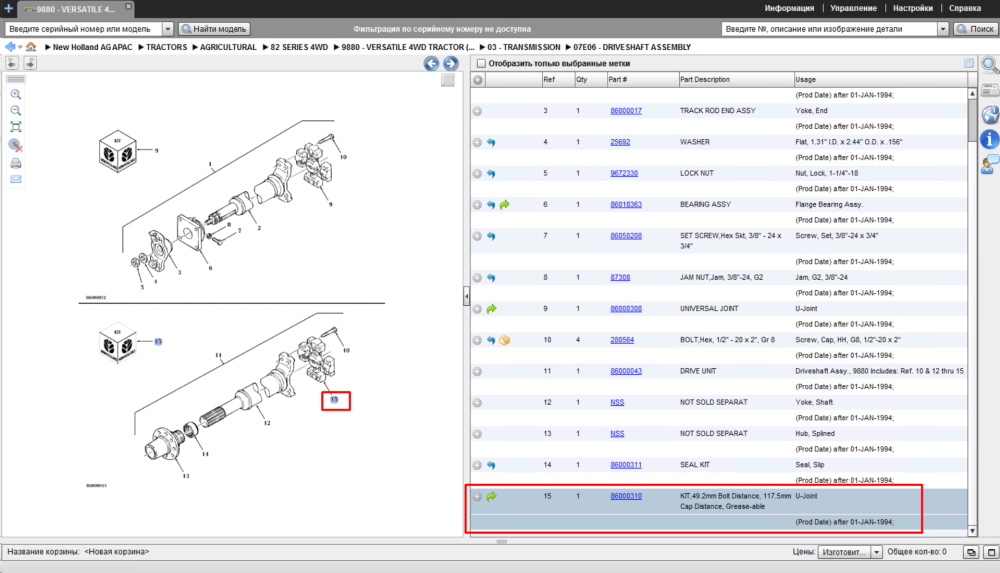Open the "Изготовит..." price dropdown
This screenshot has width=1000, height=573.
click(876, 552)
